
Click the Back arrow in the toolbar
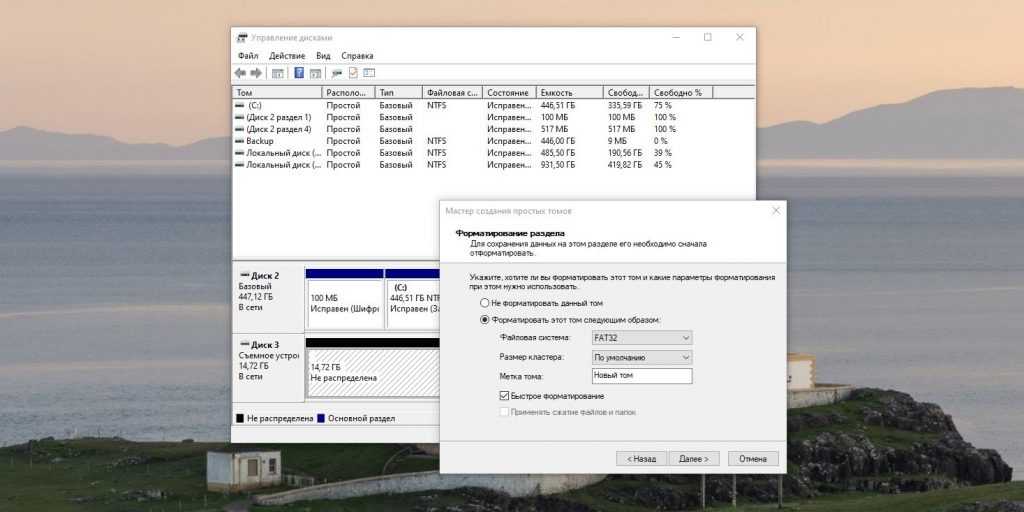[240, 73]
